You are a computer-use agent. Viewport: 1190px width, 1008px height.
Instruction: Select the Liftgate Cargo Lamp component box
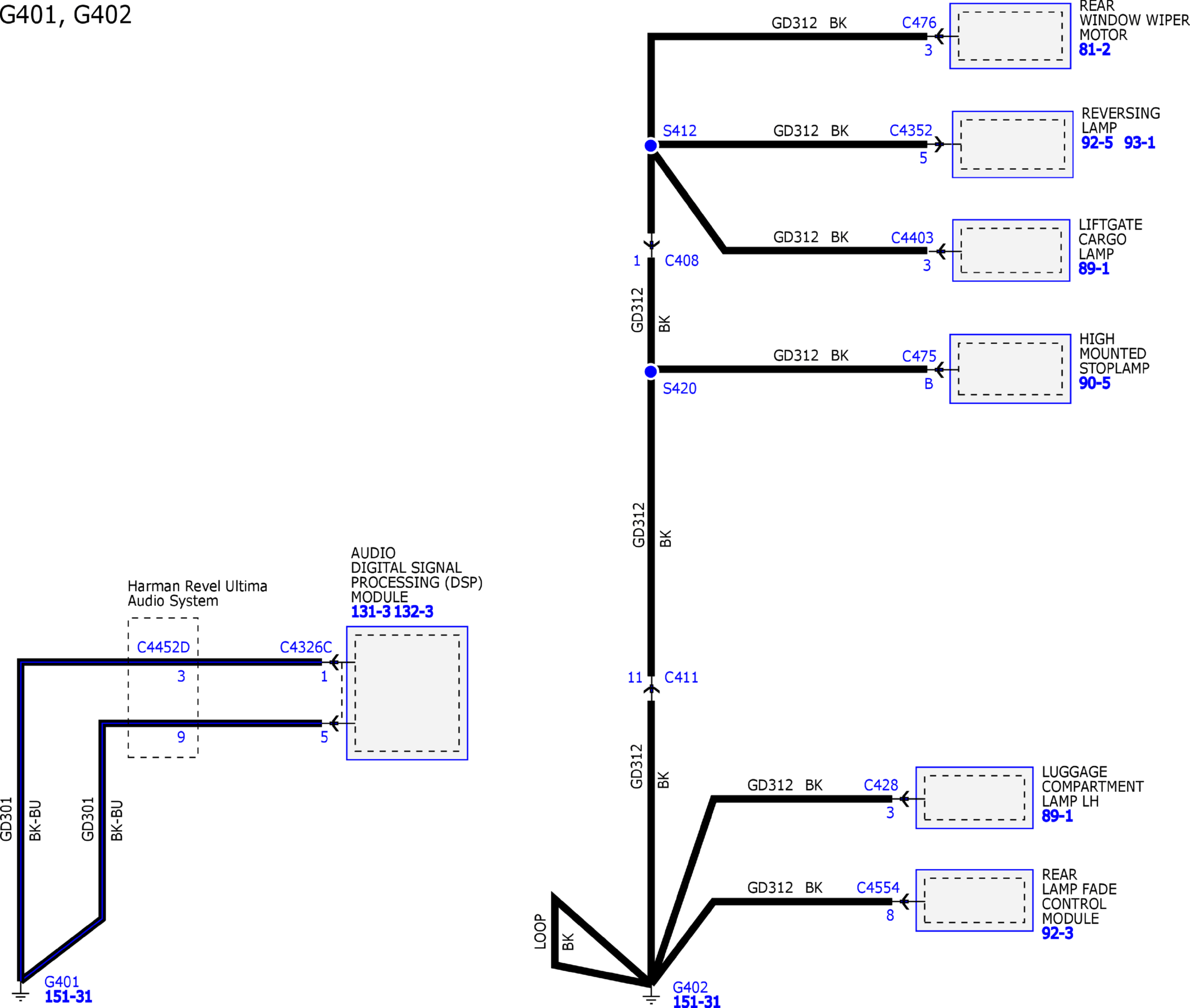1011,250
